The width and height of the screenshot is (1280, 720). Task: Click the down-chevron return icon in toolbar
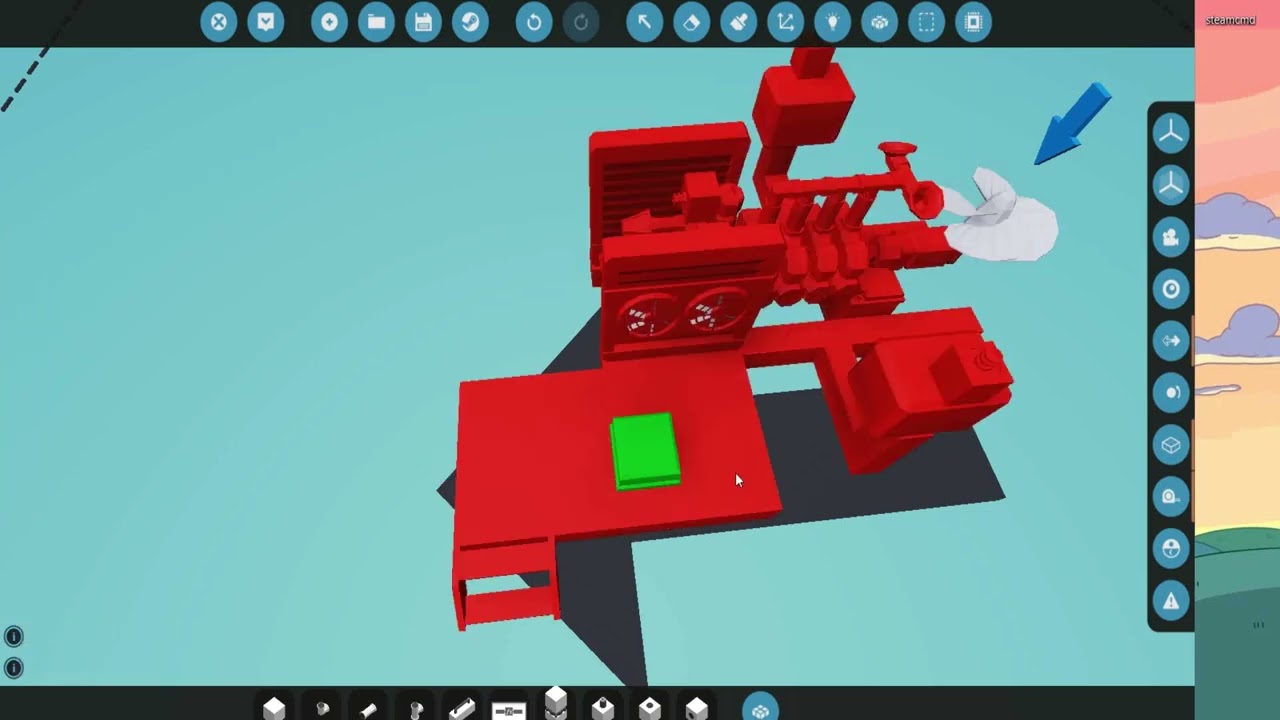(266, 22)
